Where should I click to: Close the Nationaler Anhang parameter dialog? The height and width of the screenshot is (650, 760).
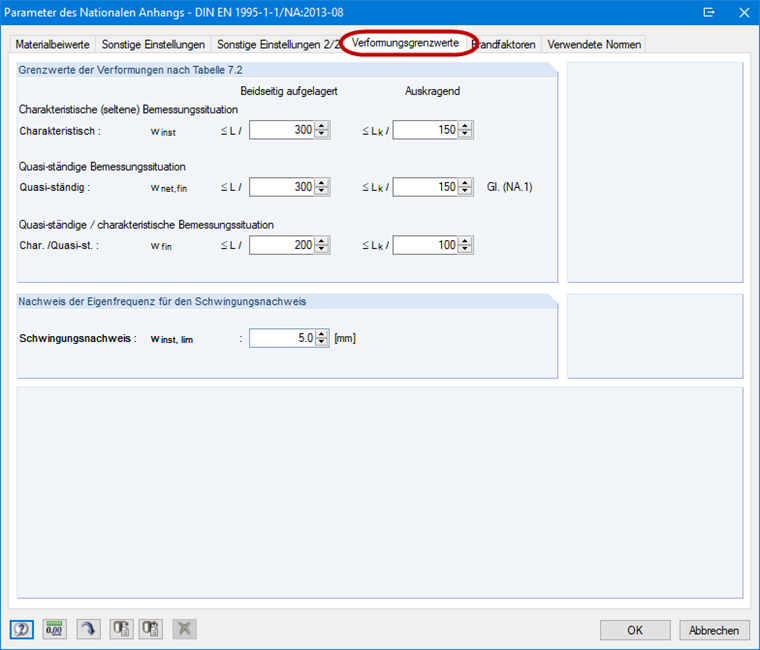(744, 12)
